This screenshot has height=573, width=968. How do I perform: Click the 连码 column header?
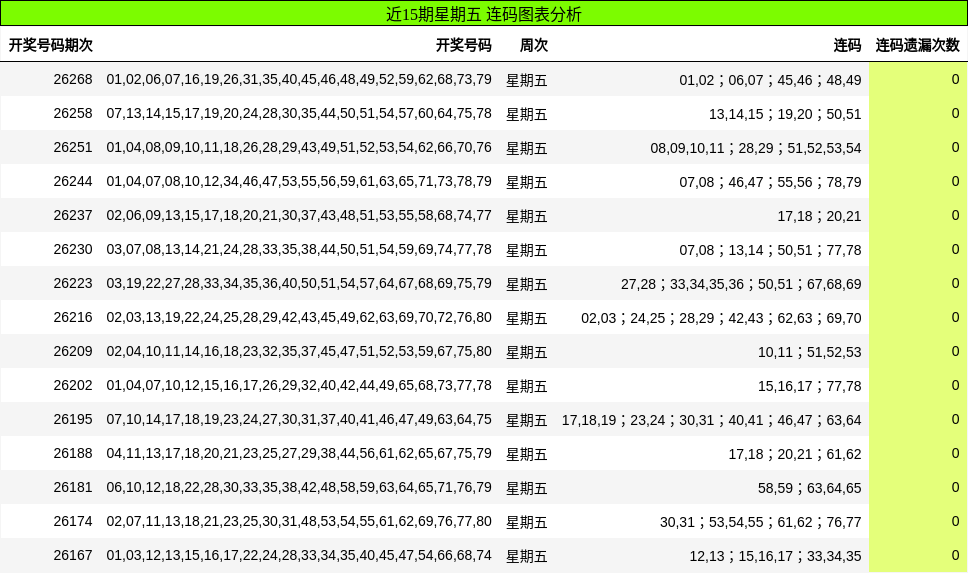point(847,45)
